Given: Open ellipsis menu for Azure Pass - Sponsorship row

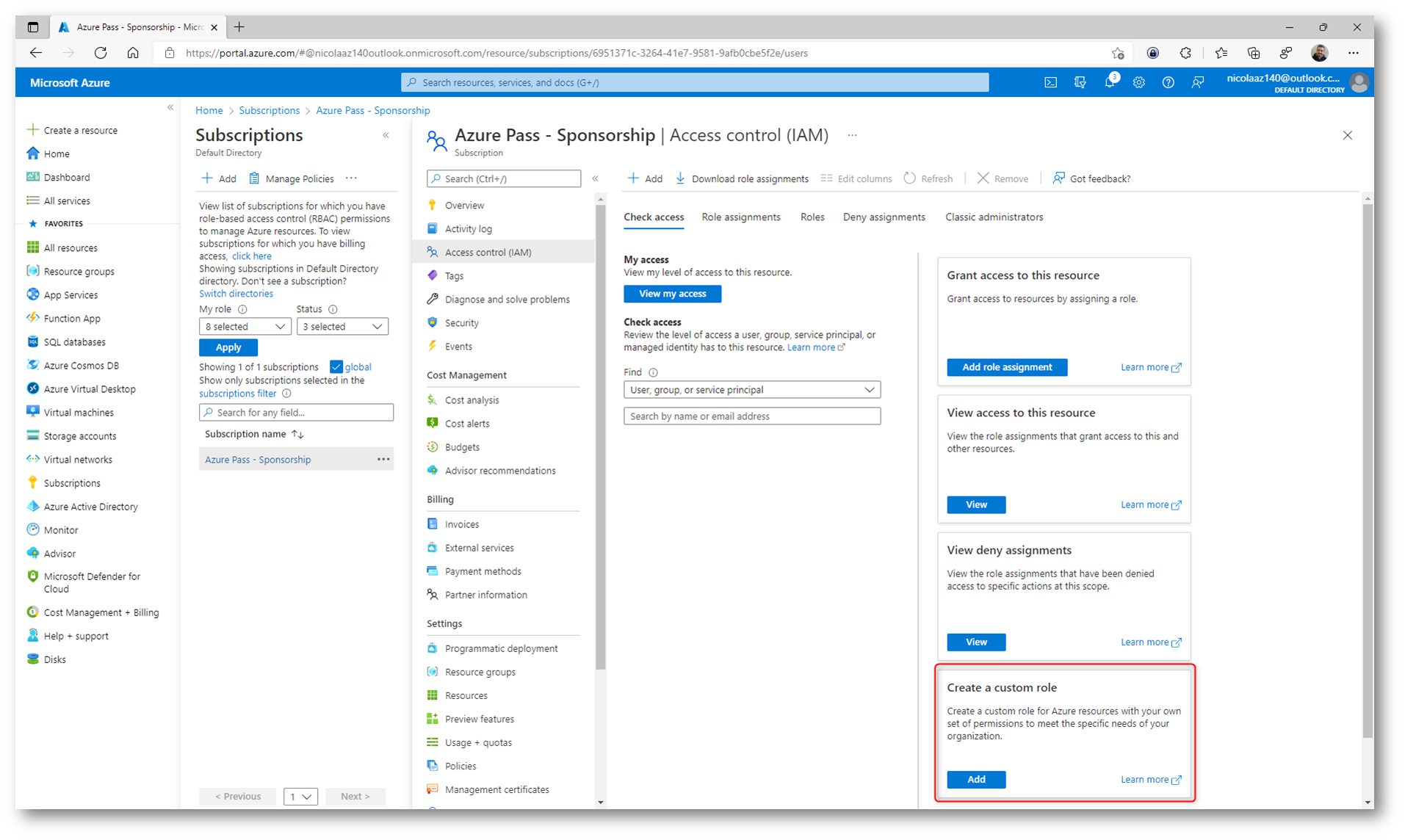Looking at the screenshot, I should [383, 459].
